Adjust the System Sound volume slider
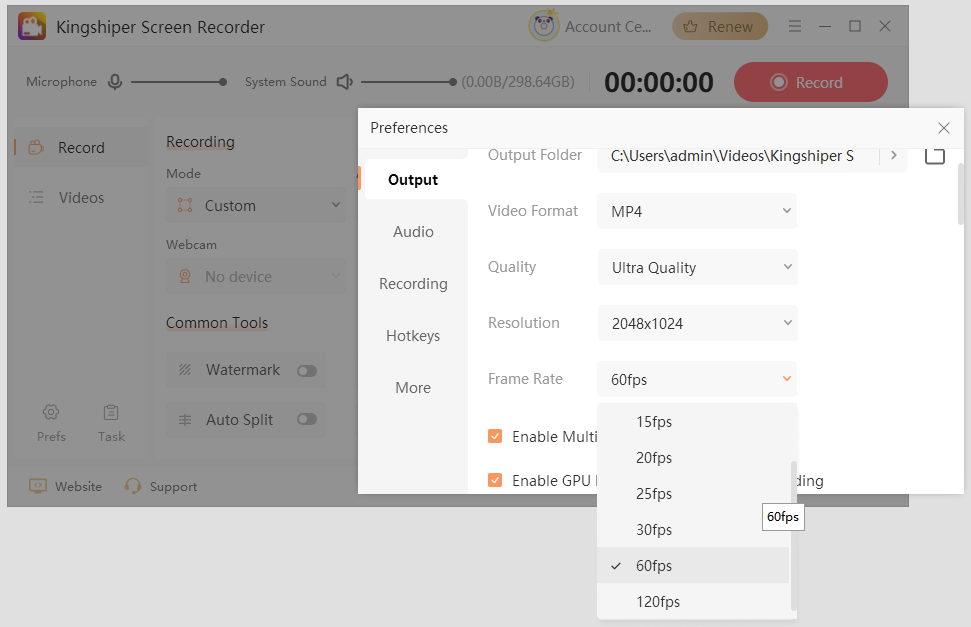The height and width of the screenshot is (627, 971). coord(409,82)
